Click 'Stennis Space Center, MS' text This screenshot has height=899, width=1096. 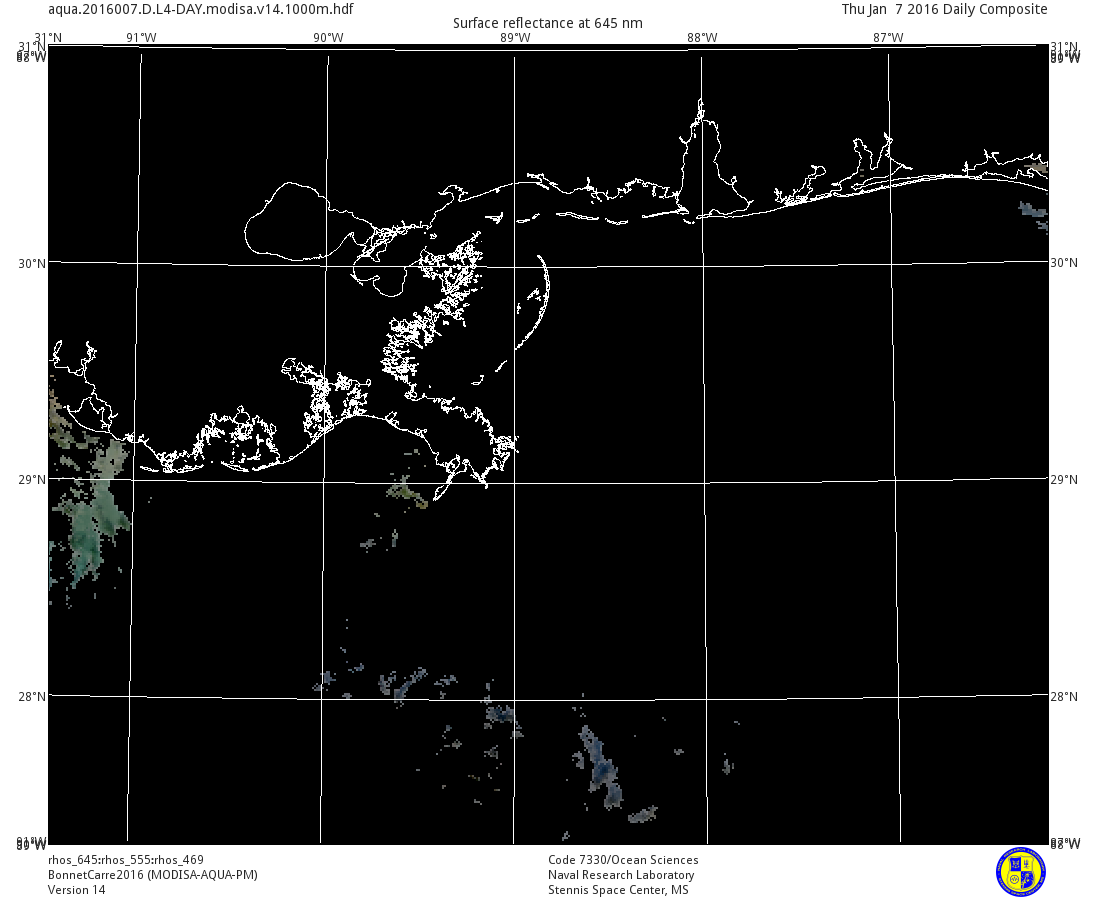[618, 890]
